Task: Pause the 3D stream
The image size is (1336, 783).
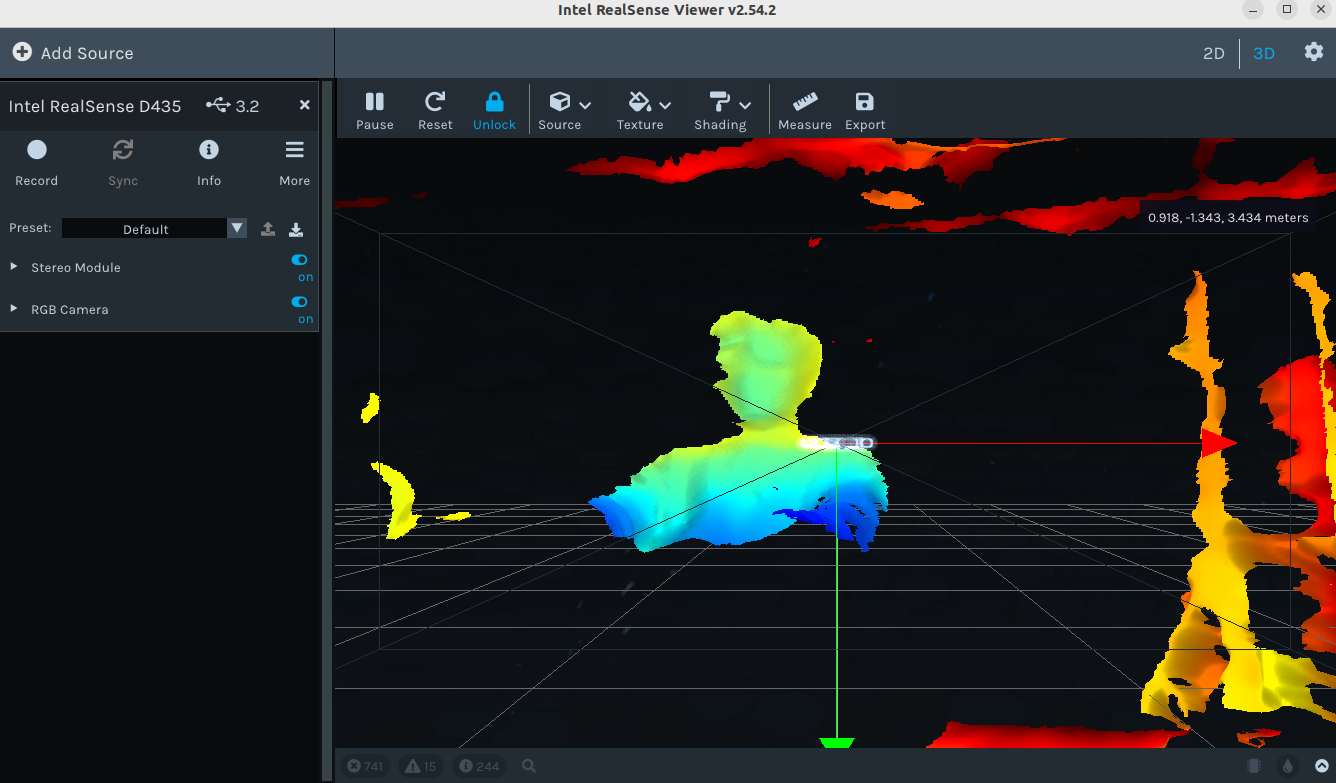Action: pyautogui.click(x=375, y=110)
